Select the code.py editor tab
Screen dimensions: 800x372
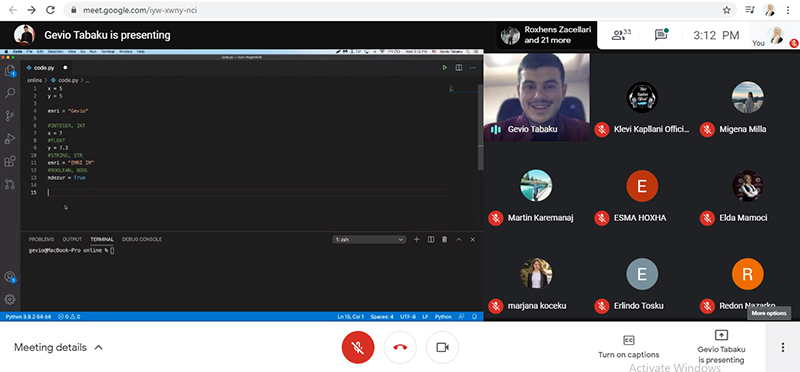46,67
